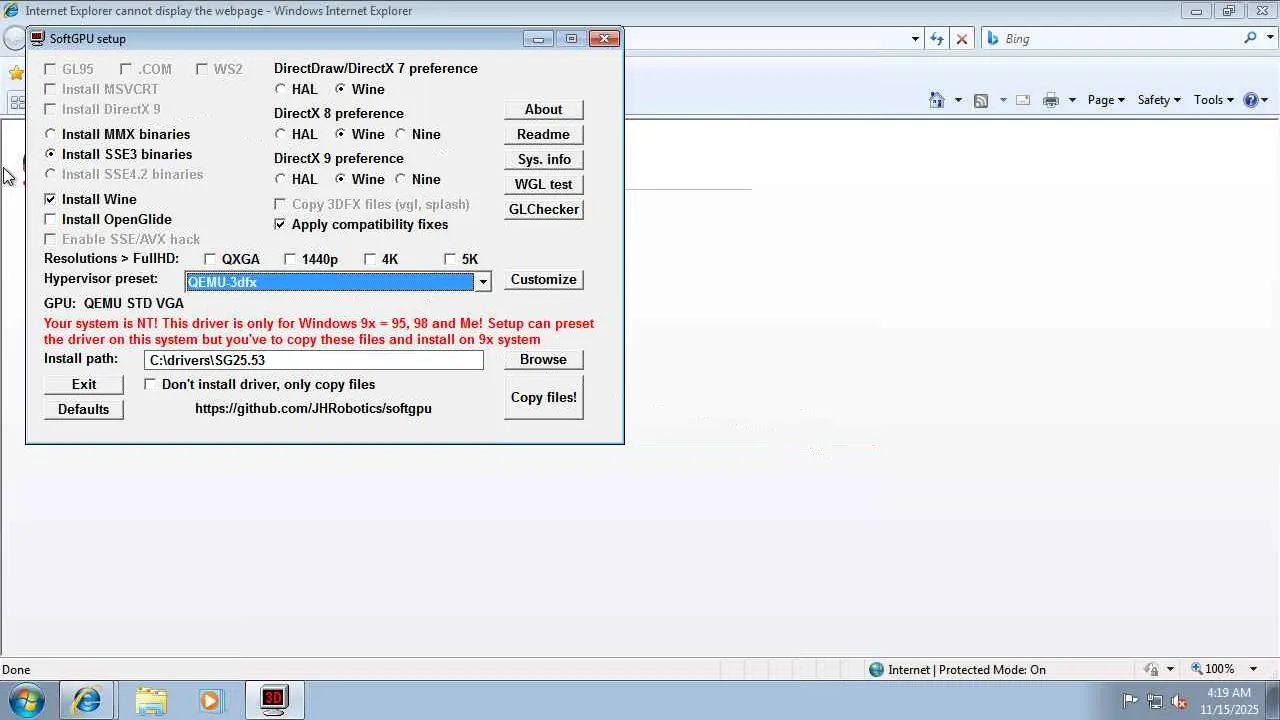Select HAL under DirectX 8 preference

[x=280, y=134]
